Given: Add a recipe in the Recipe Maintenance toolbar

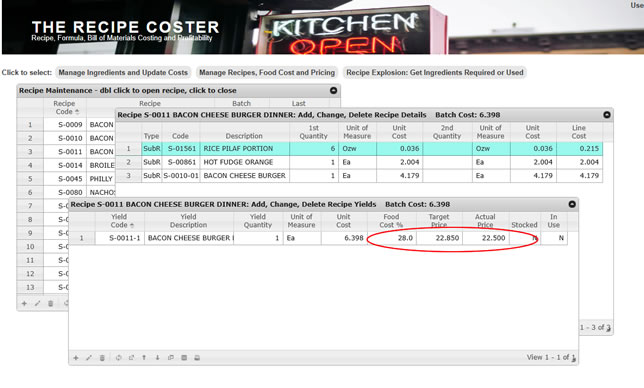Looking at the screenshot, I should point(24,303).
